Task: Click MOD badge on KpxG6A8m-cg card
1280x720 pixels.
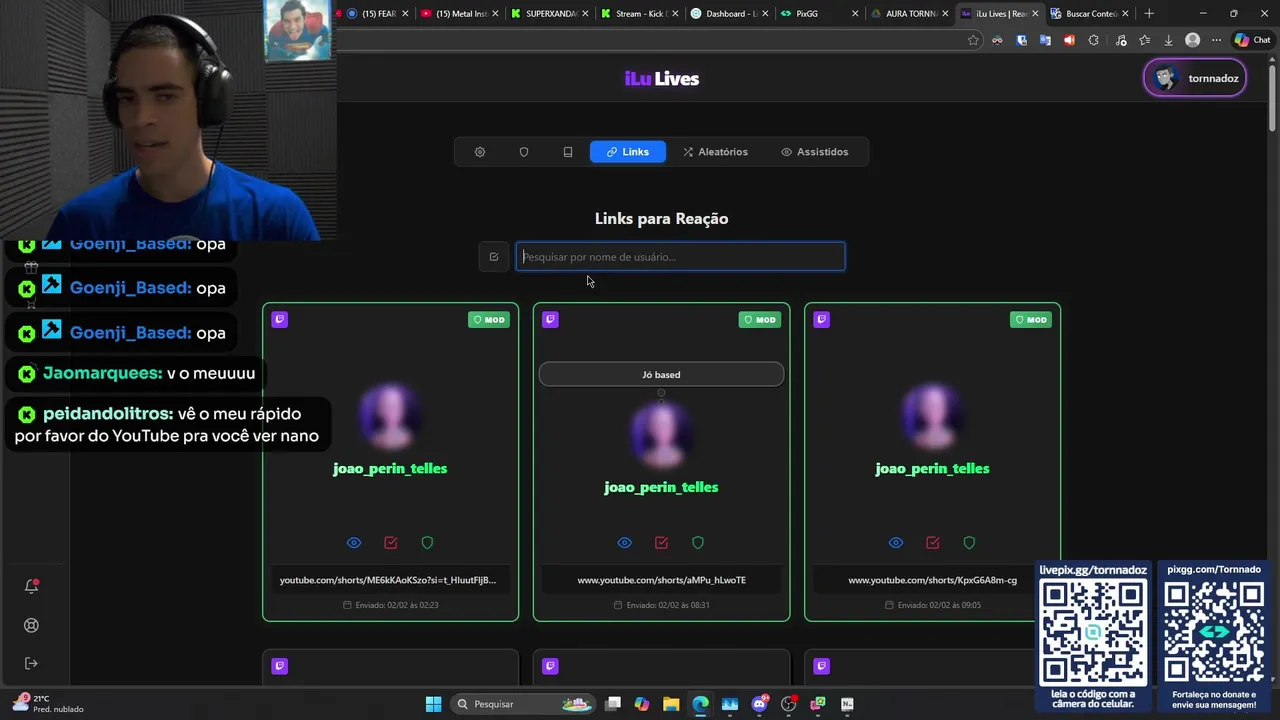Action: pyautogui.click(x=1031, y=320)
